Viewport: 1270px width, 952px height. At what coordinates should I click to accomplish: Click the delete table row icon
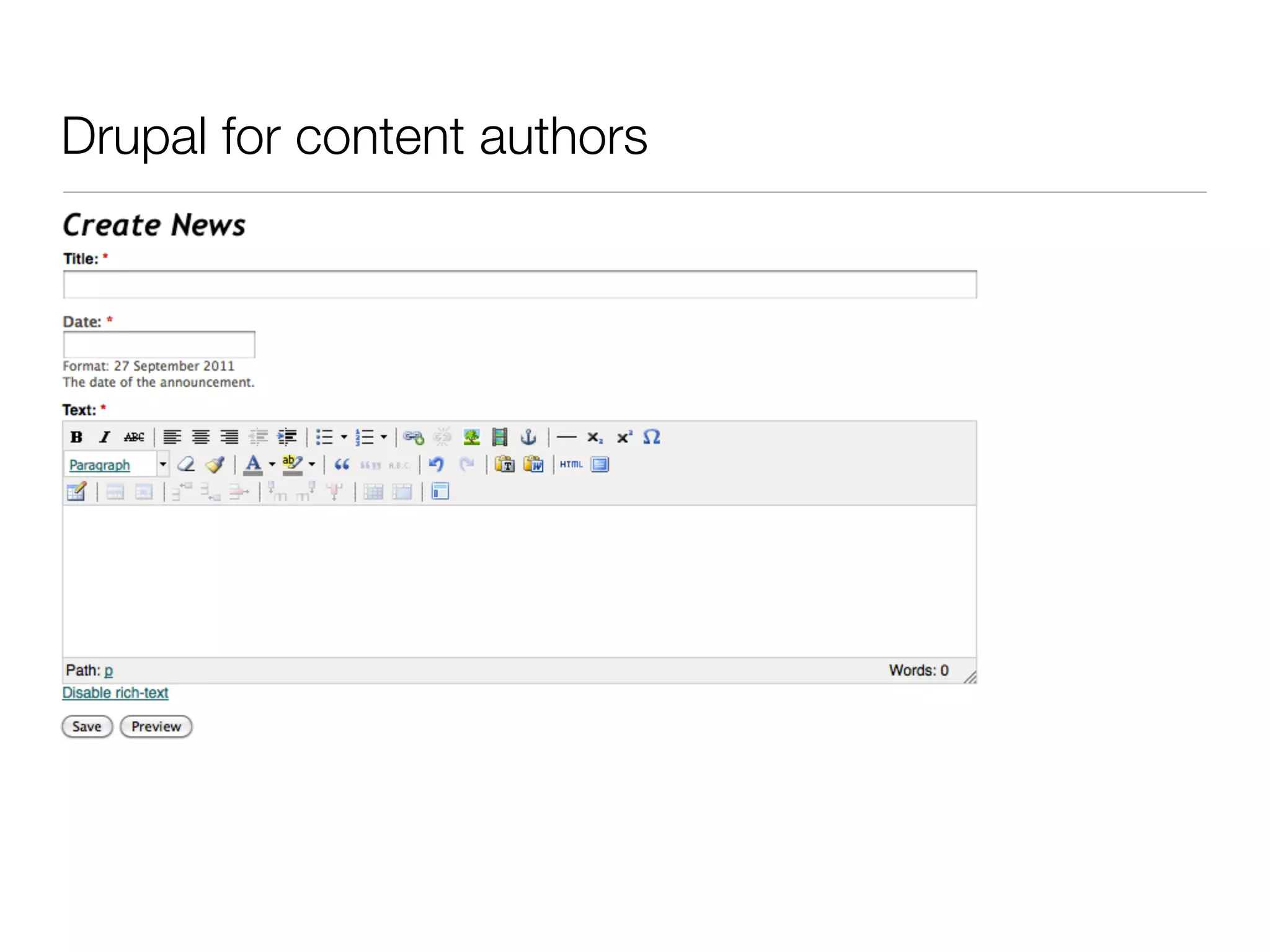[x=239, y=492]
